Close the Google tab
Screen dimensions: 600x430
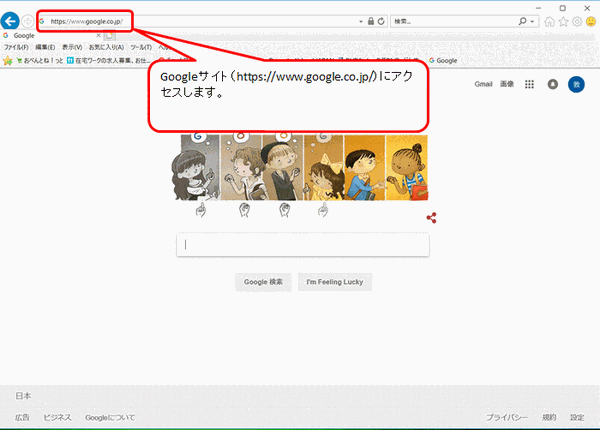tap(98, 36)
